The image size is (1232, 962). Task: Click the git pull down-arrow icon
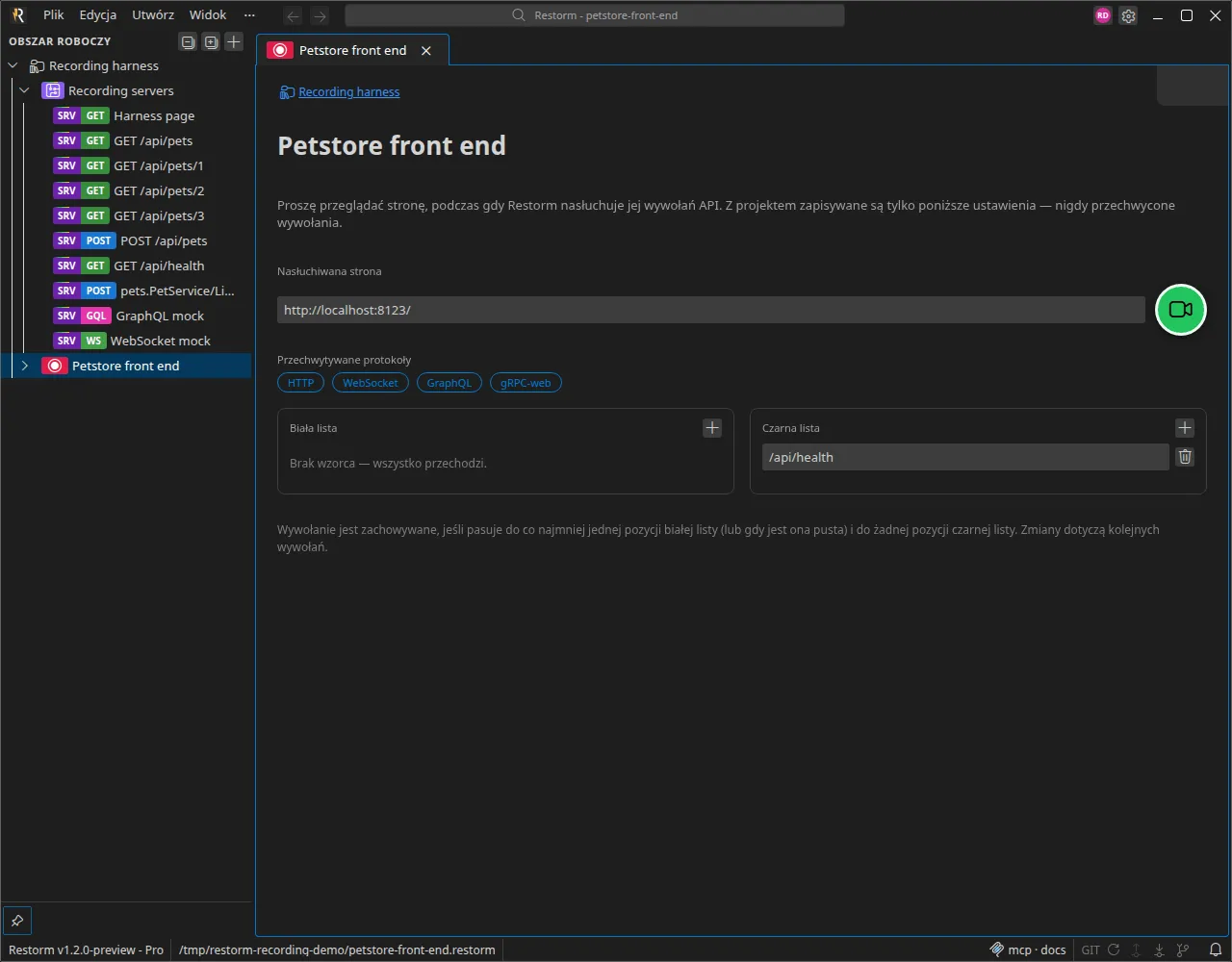tap(1160, 949)
